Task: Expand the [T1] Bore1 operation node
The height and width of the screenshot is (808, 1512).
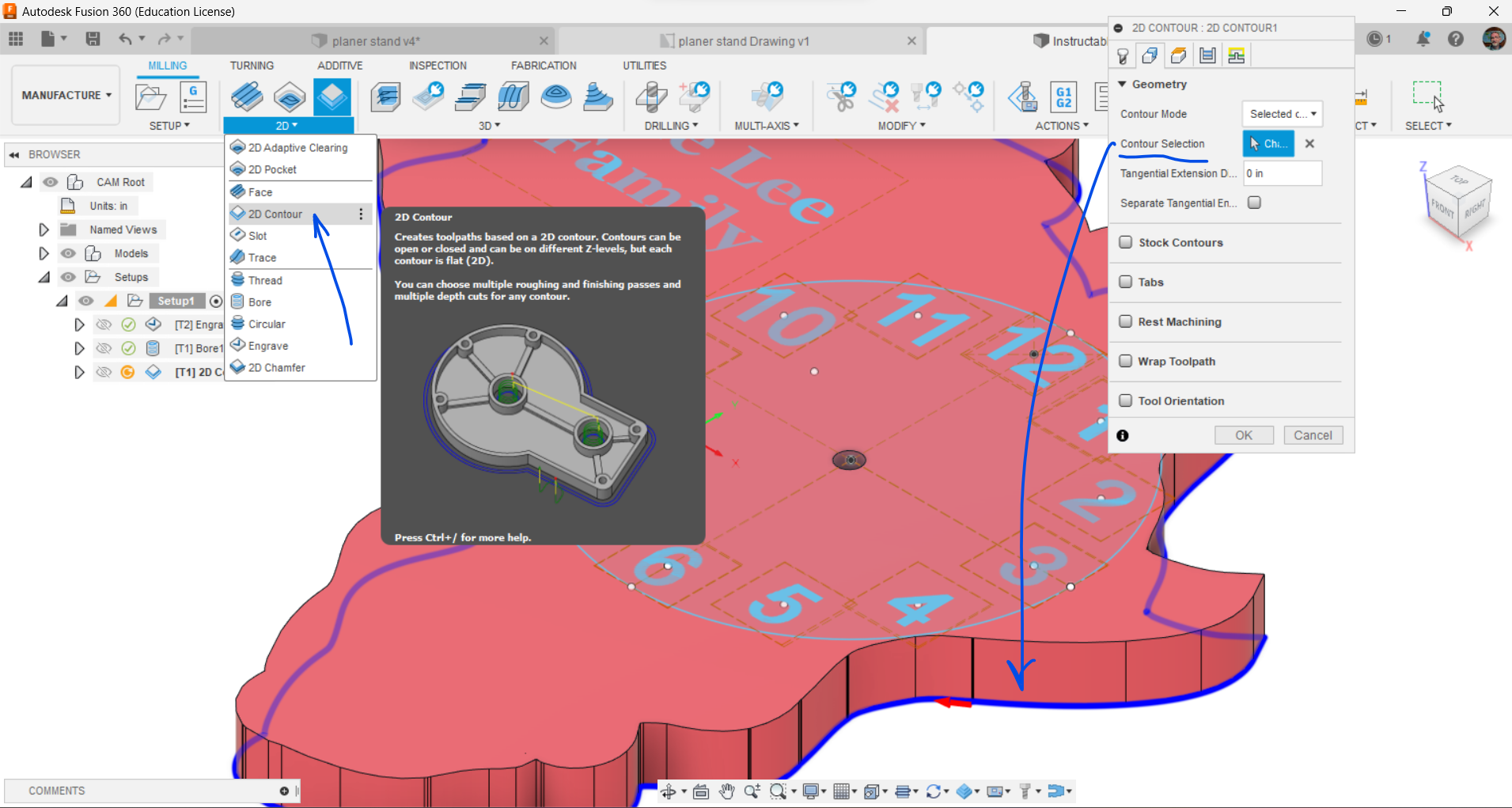Action: click(79, 348)
